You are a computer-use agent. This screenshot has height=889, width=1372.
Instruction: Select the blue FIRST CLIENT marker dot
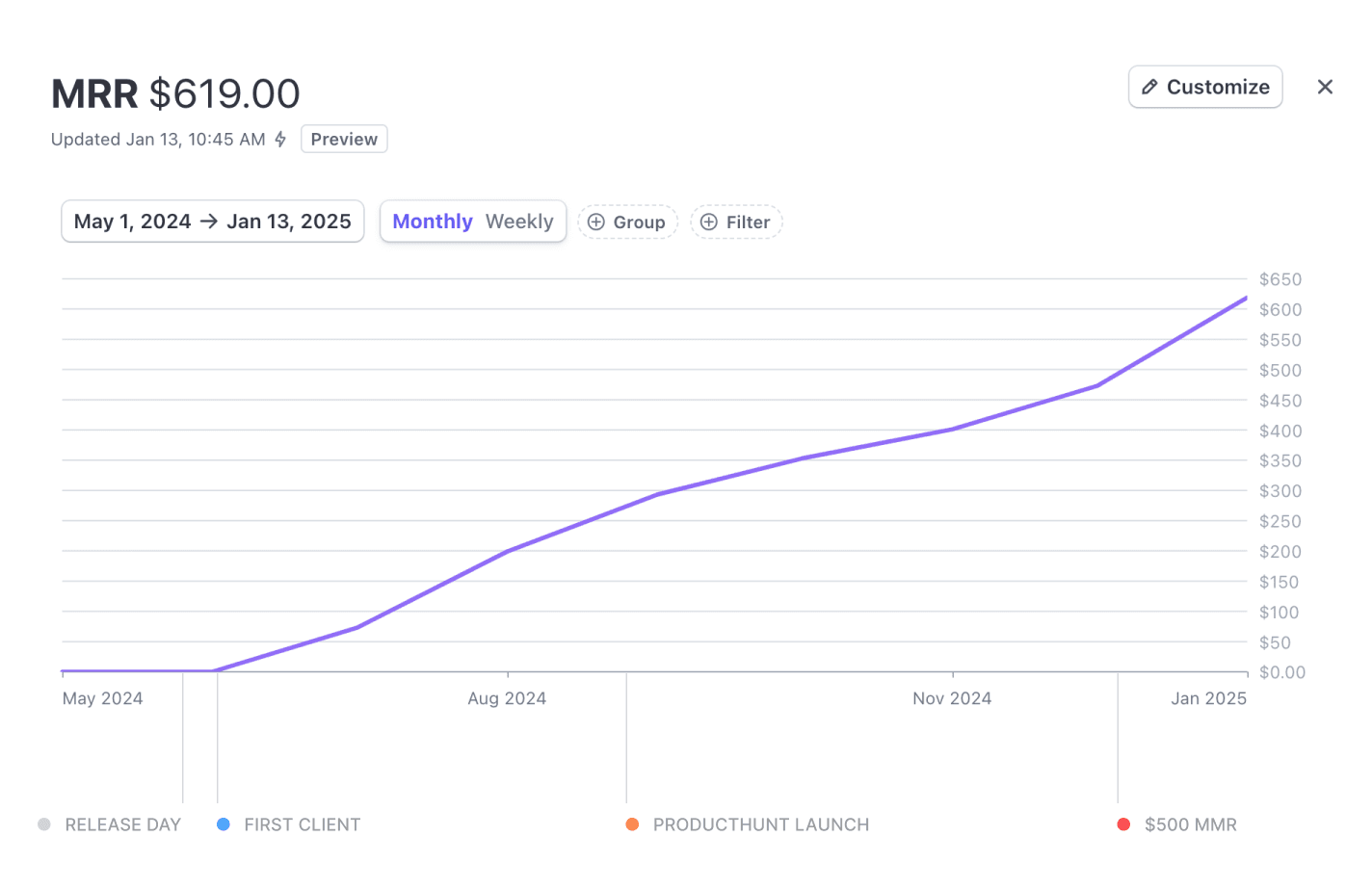223,824
